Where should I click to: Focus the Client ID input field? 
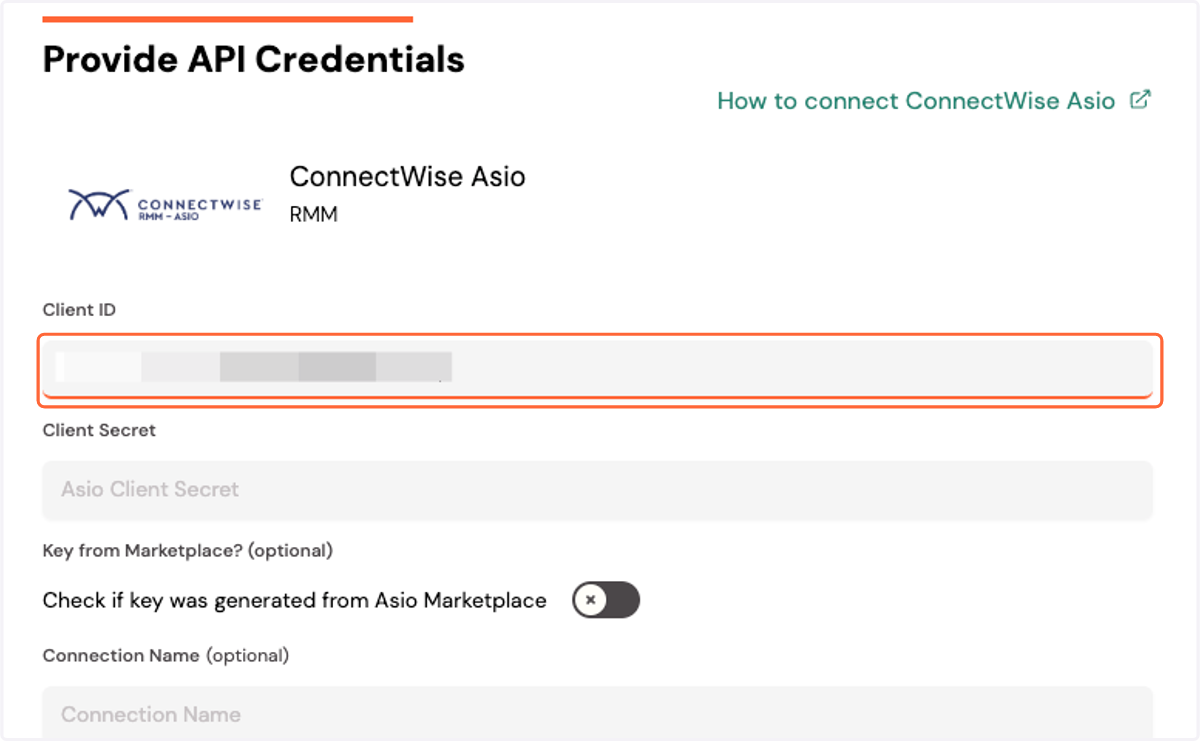coord(600,370)
